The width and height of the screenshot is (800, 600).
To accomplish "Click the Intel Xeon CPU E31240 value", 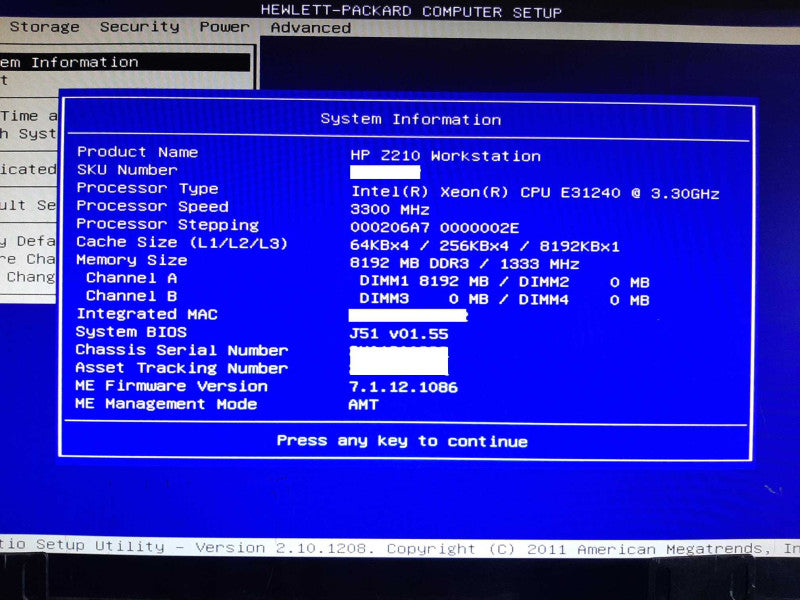I will (x=535, y=193).
